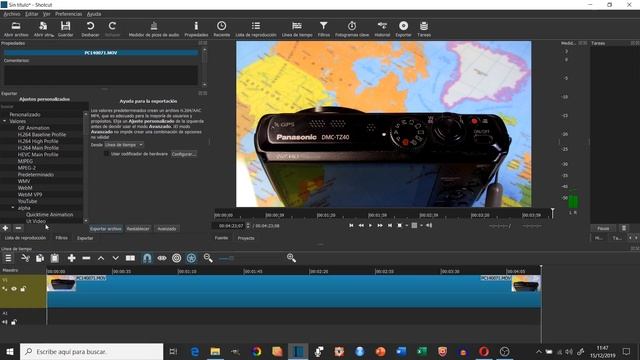Viewport: 640px width, 360px height.
Task: Click the Exportar archivo button
Action: click(x=106, y=229)
